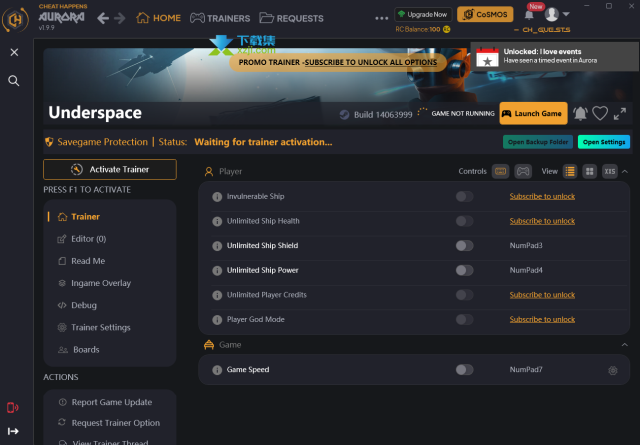Click the subscribe to unlock all options link
The height and width of the screenshot is (445, 640).
(371, 62)
